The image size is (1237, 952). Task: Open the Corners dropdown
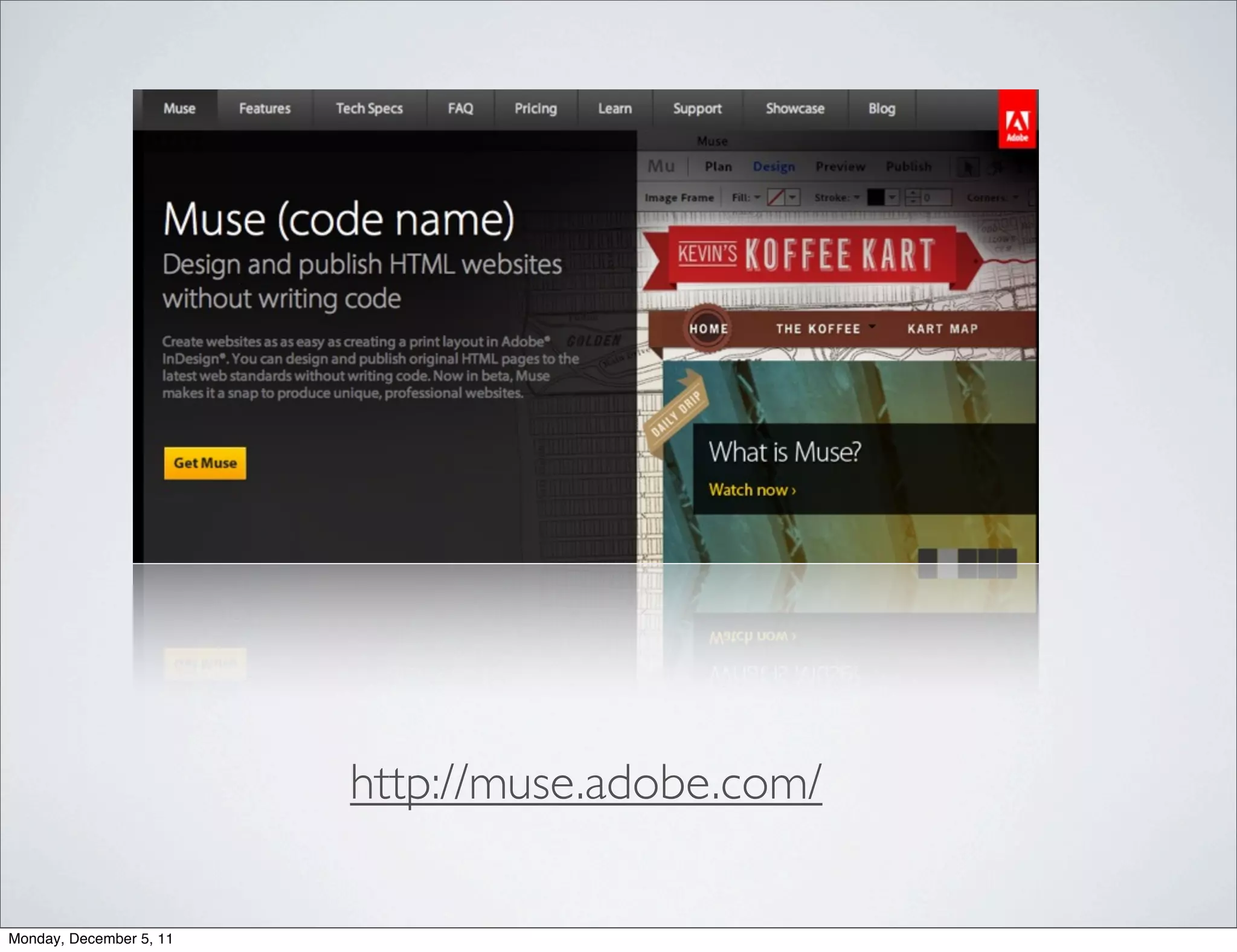(992, 198)
